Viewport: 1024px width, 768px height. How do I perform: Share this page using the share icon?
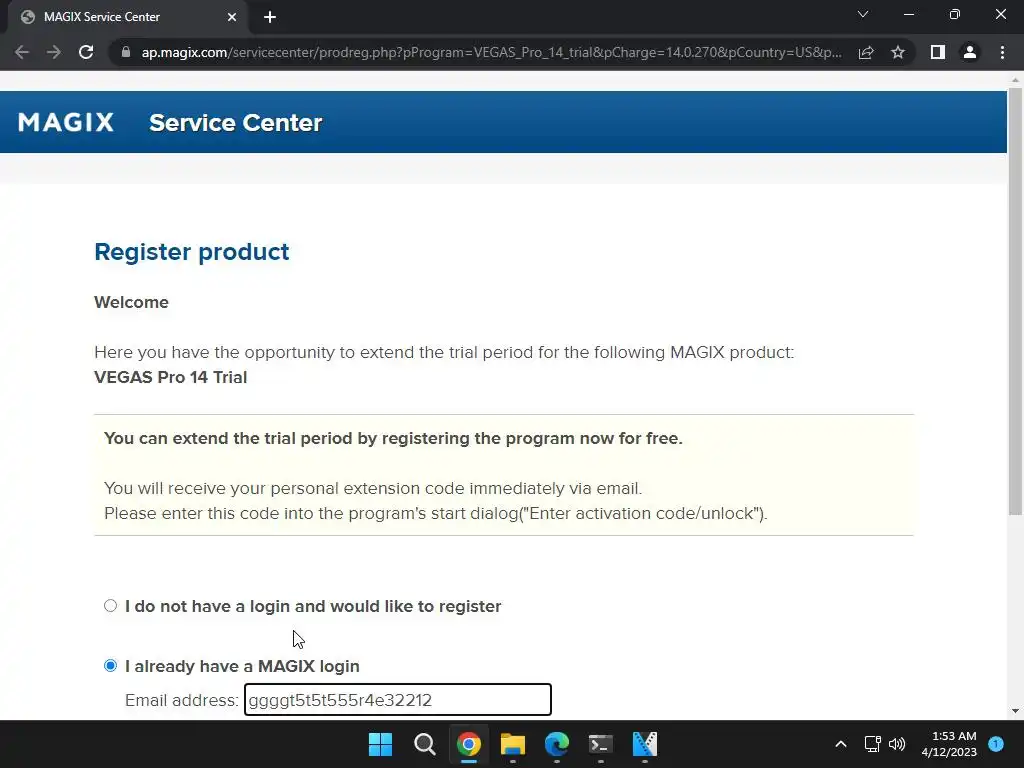point(866,52)
